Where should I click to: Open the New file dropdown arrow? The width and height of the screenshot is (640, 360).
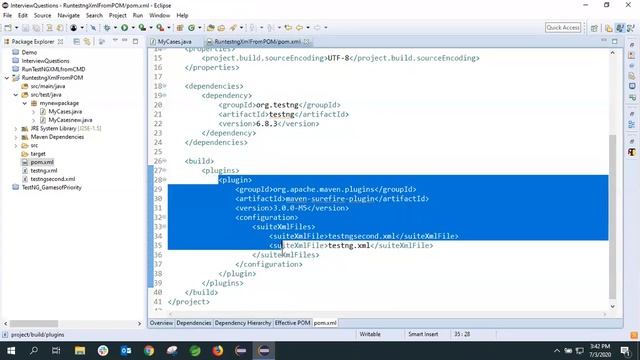pyautogui.click(x=16, y=28)
